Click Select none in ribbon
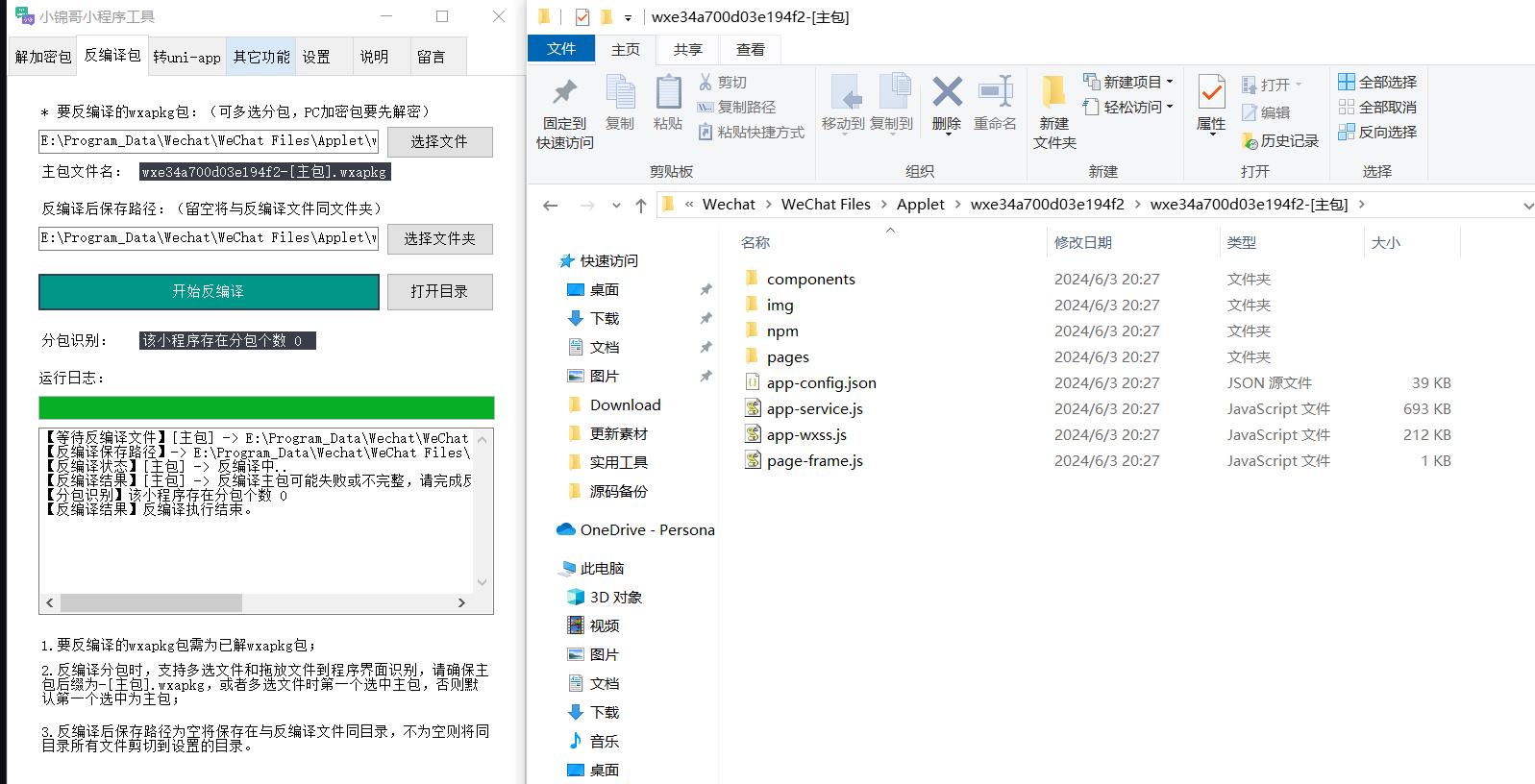The width and height of the screenshot is (1535, 784). [1377, 108]
